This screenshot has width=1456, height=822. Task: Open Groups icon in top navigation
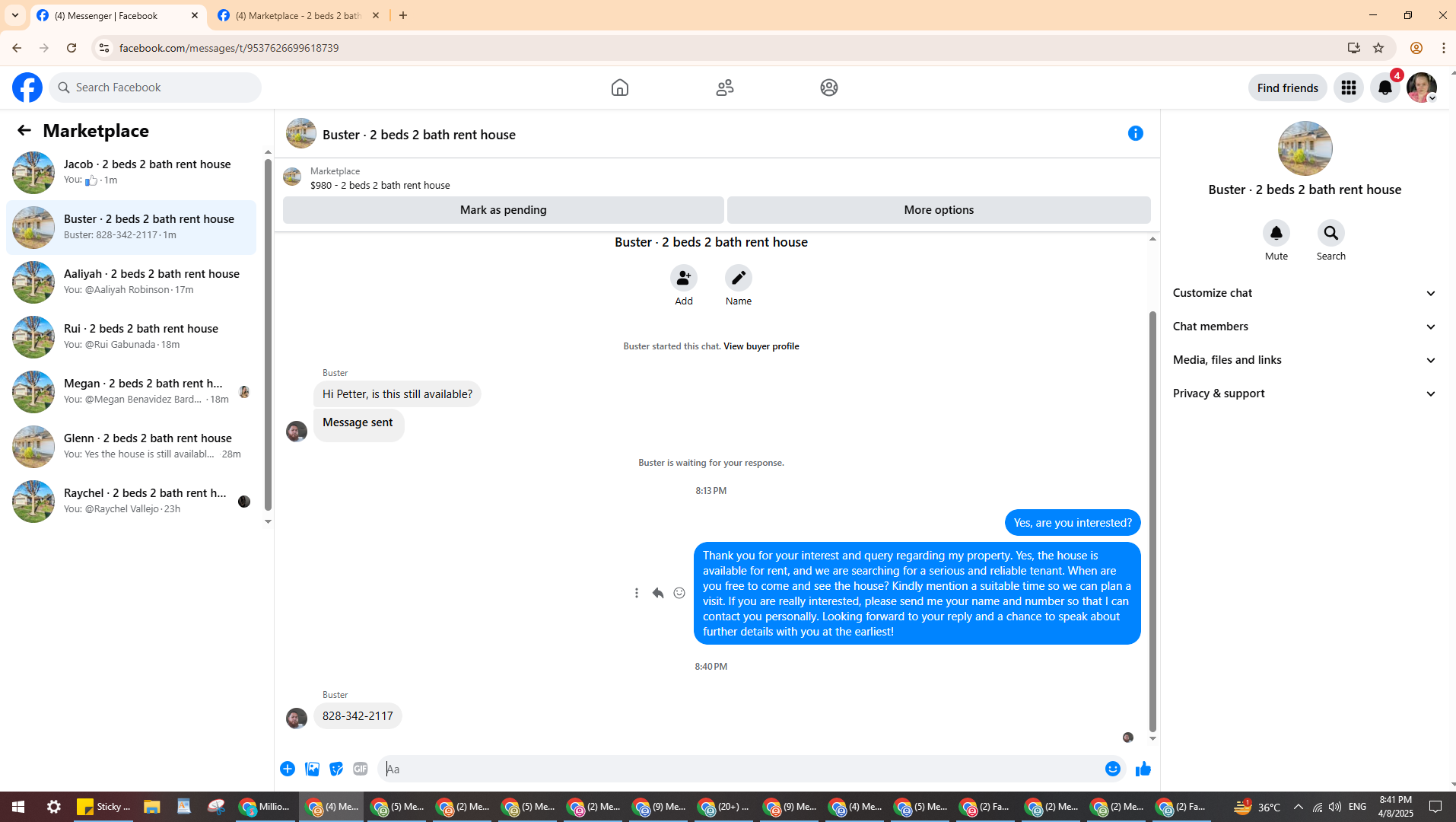pos(829,88)
